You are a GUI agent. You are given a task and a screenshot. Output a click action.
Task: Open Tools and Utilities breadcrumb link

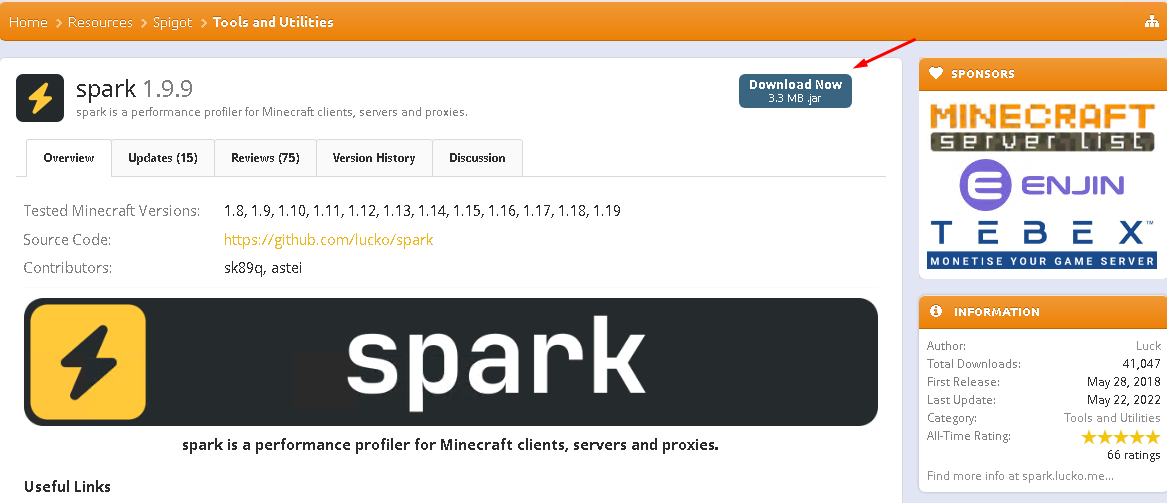pos(273,22)
